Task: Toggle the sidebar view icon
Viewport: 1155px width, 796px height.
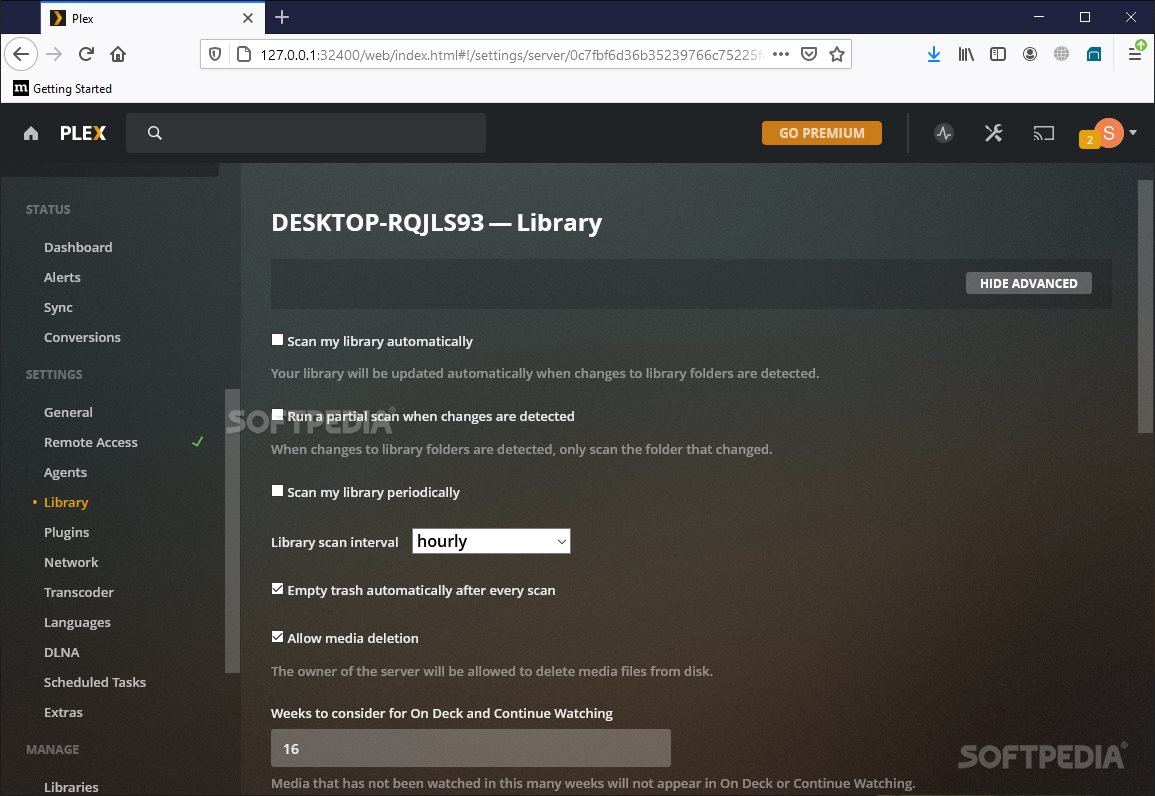Action: coord(998,54)
